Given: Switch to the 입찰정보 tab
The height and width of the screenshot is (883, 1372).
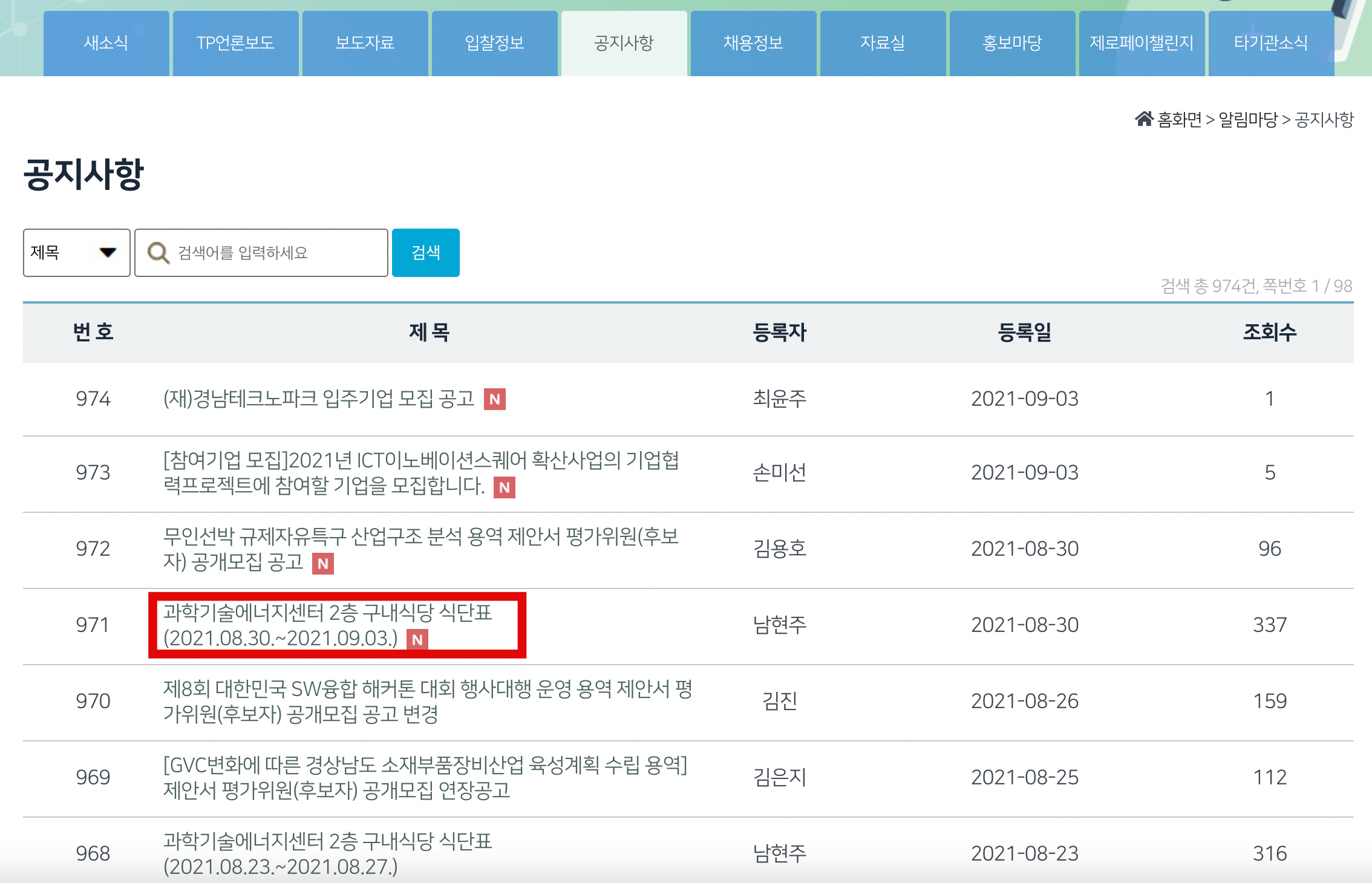Looking at the screenshot, I should (494, 43).
